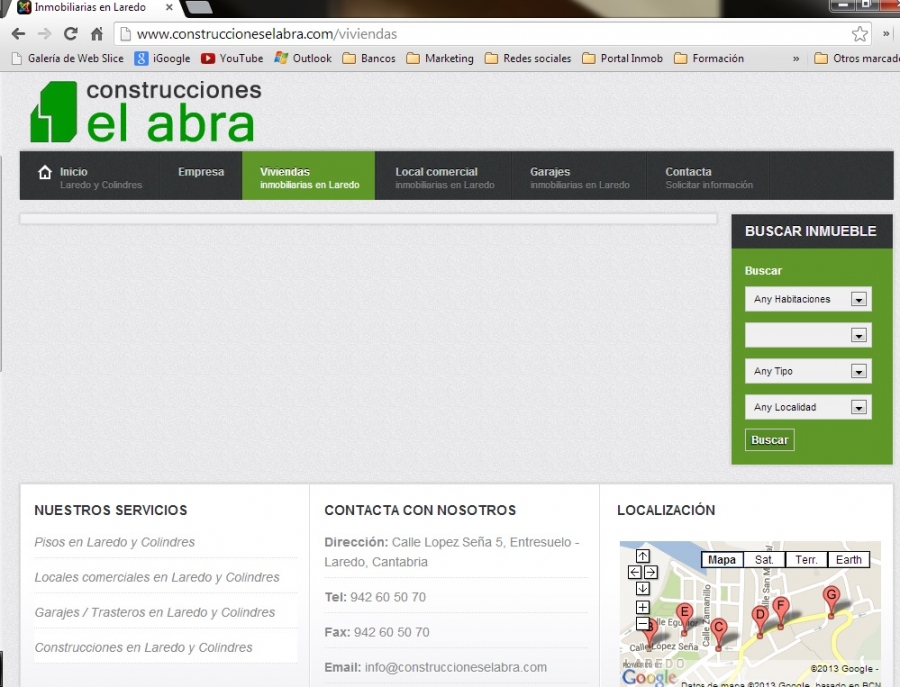This screenshot has width=900, height=687.
Task: Open Pisos en Laredo y Colindres link
Action: [x=115, y=542]
